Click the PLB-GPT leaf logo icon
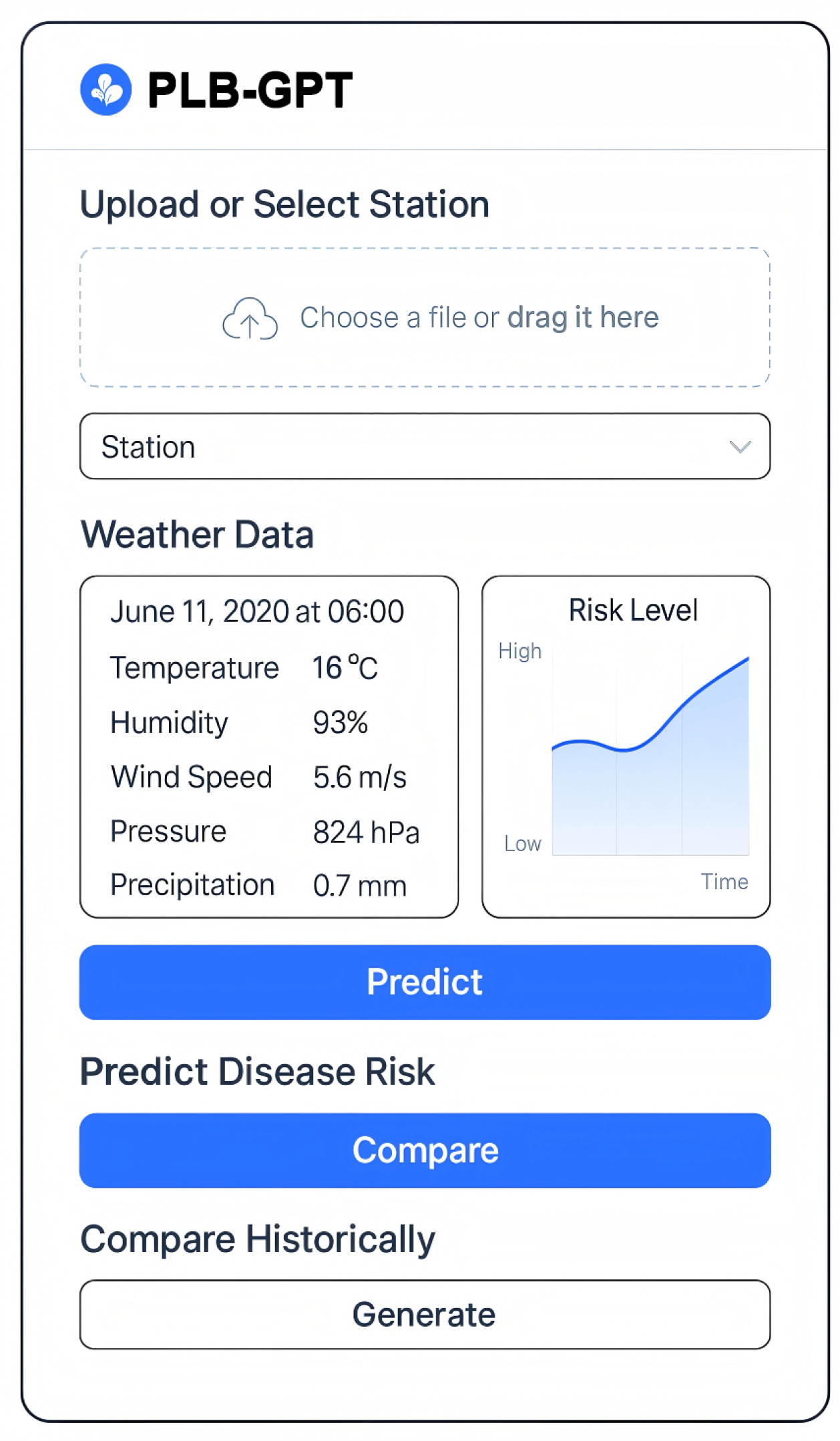Image resolution: width=840 pixels, height=1441 pixels. [x=106, y=90]
